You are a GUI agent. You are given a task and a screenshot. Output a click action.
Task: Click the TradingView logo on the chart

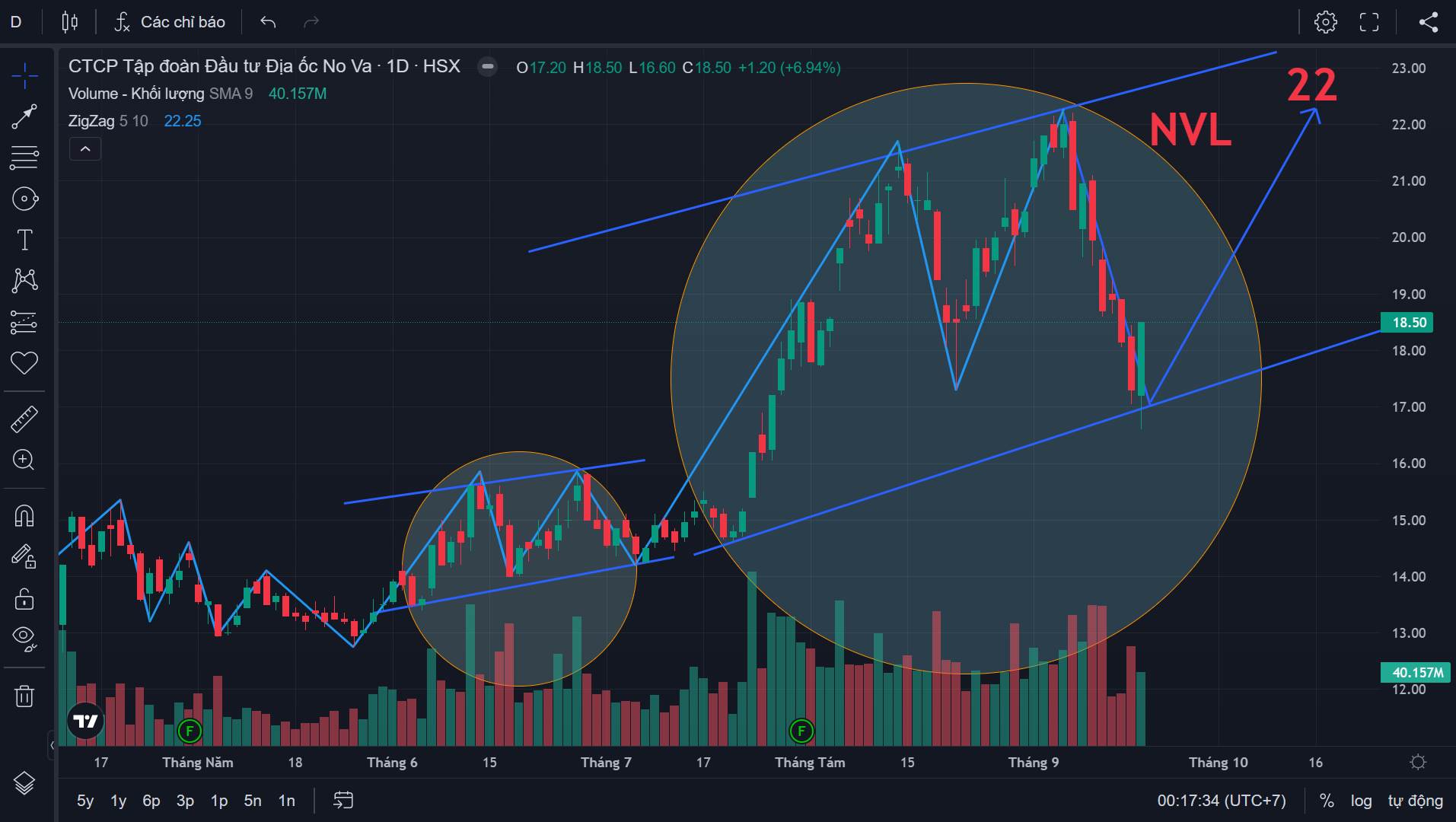click(85, 721)
